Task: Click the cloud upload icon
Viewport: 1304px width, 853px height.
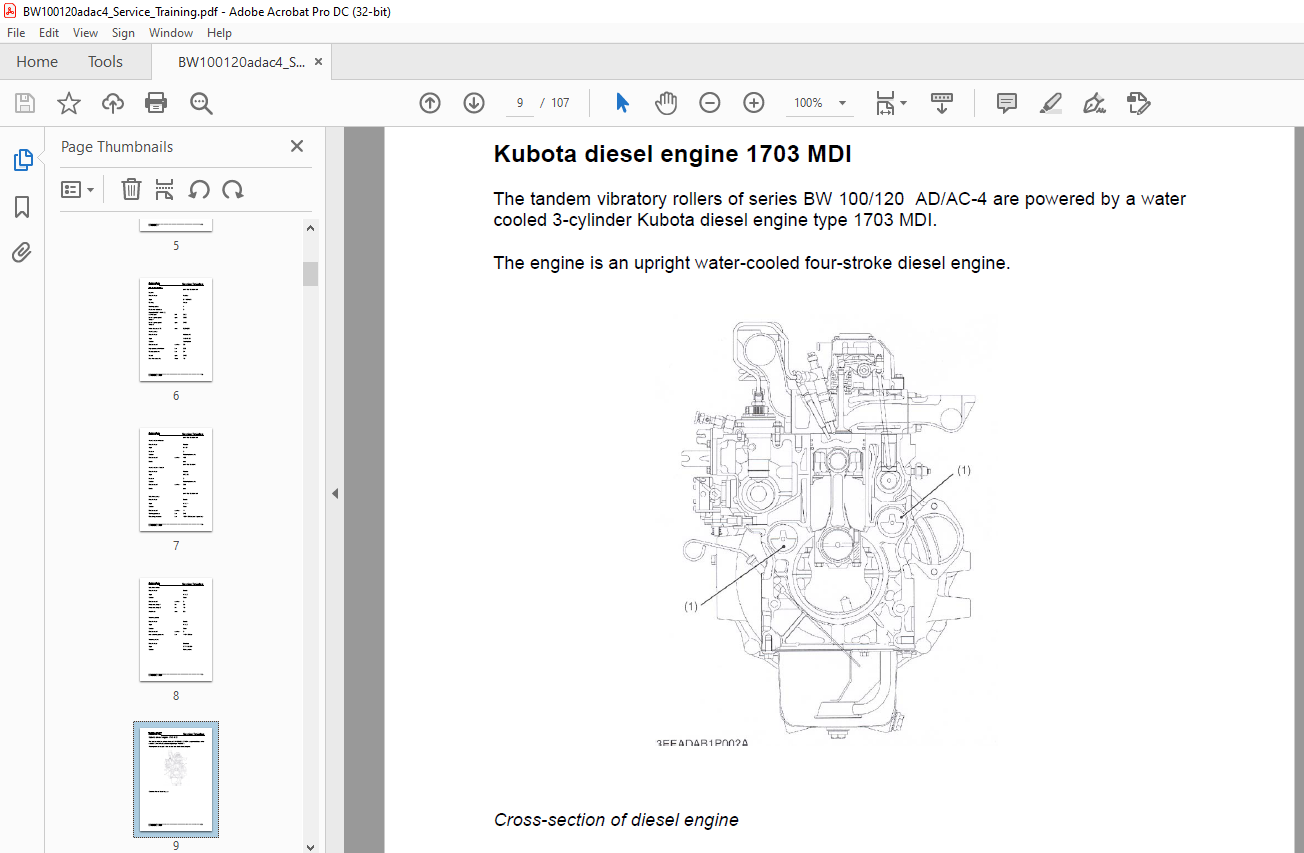Action: pos(113,103)
